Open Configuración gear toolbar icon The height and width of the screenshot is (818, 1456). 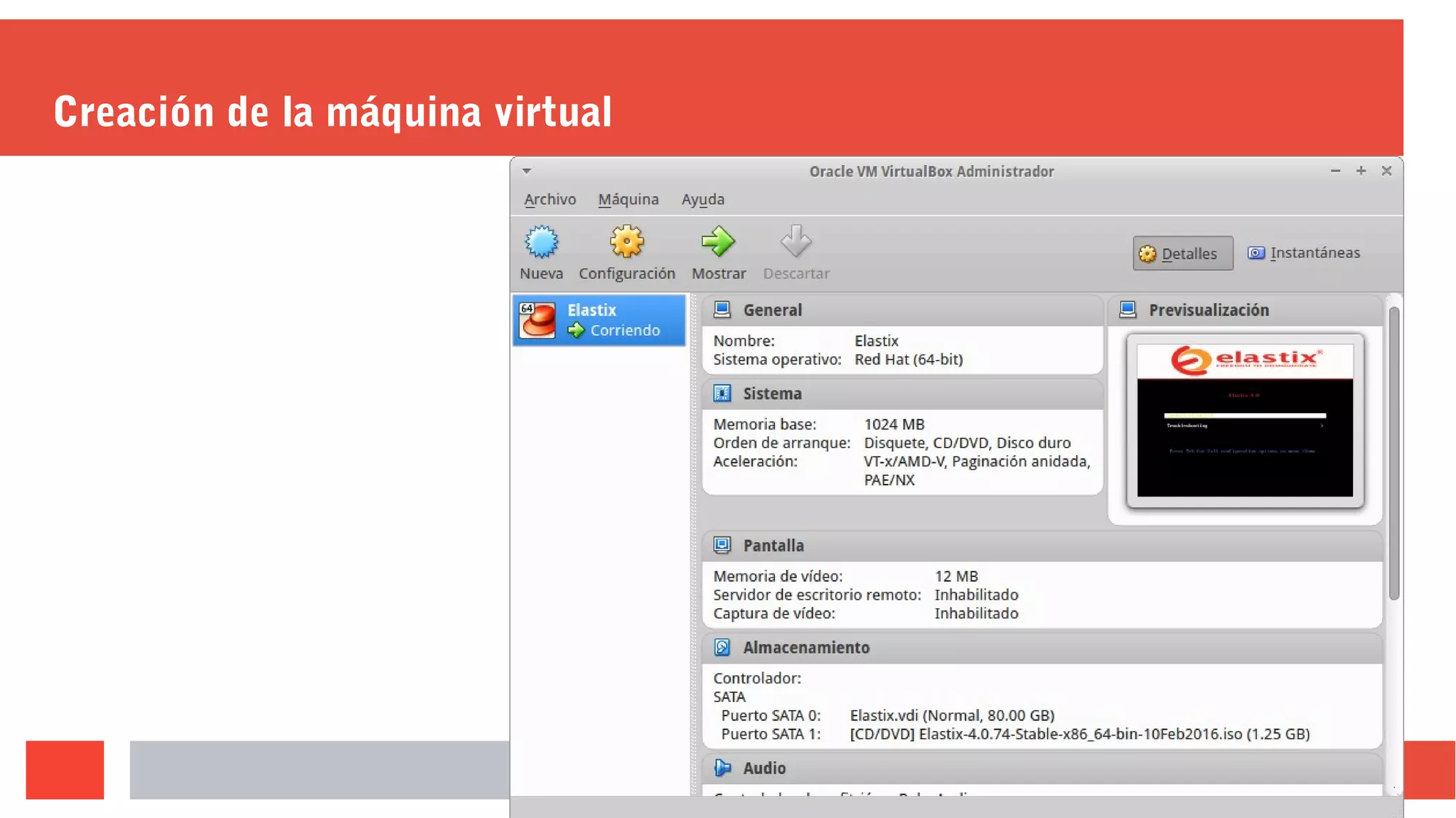626,242
